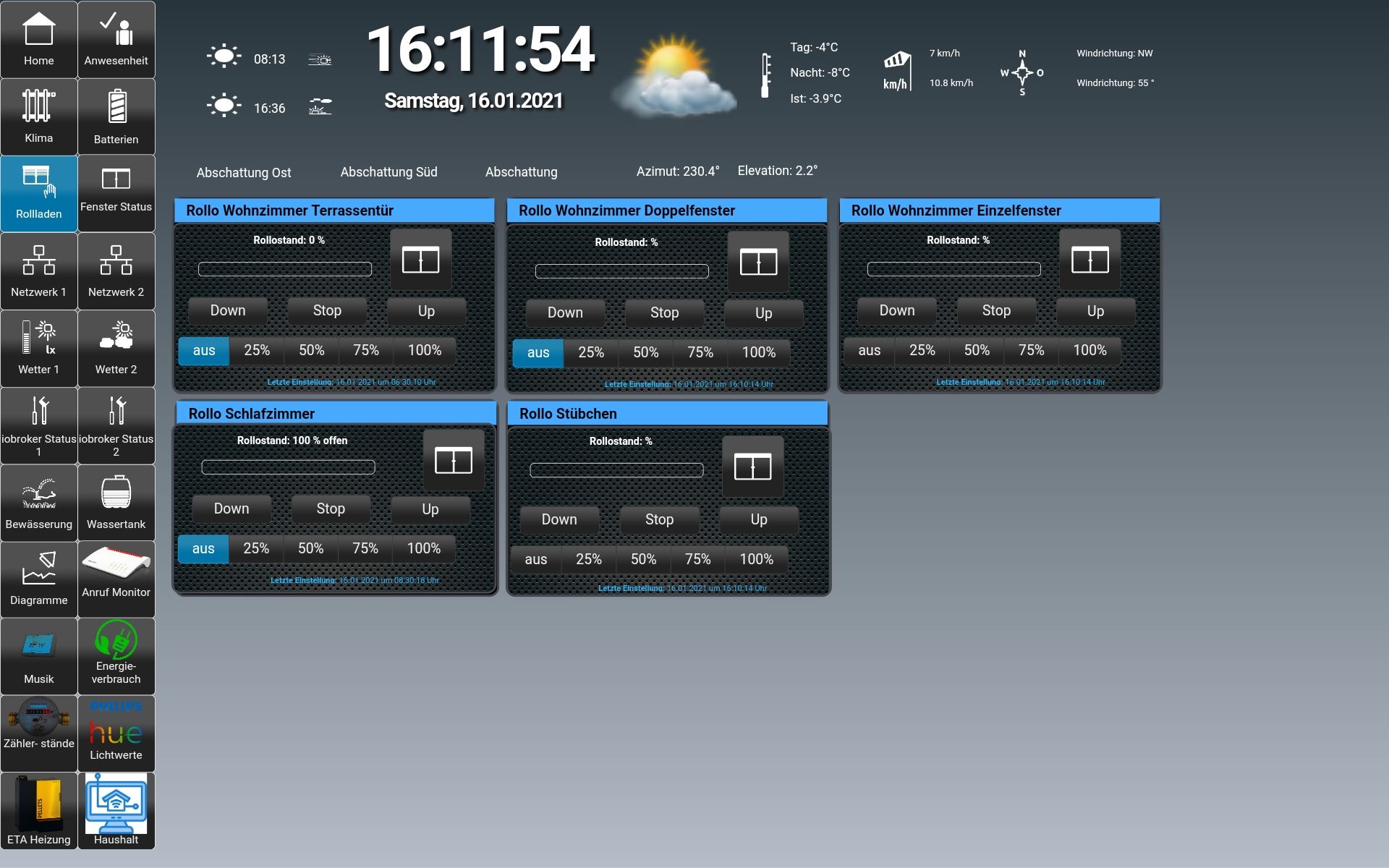Open the Batterien status page

(116, 116)
